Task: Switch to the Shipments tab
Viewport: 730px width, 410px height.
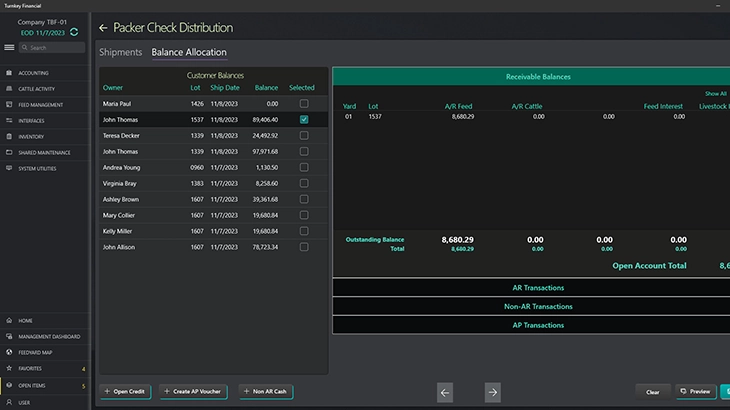Action: 121,52
